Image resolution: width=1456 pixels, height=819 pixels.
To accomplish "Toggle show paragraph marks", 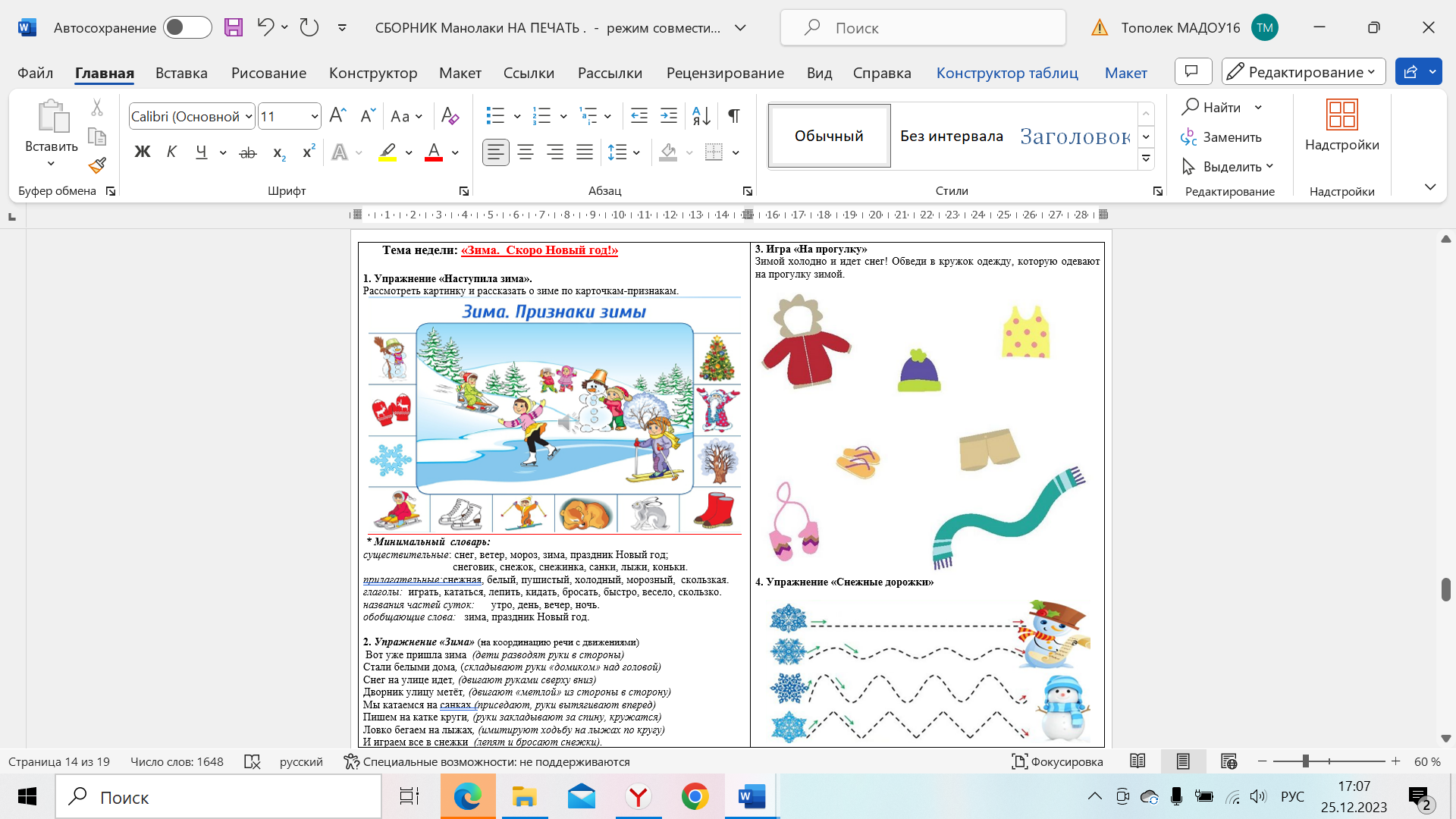I will (733, 116).
